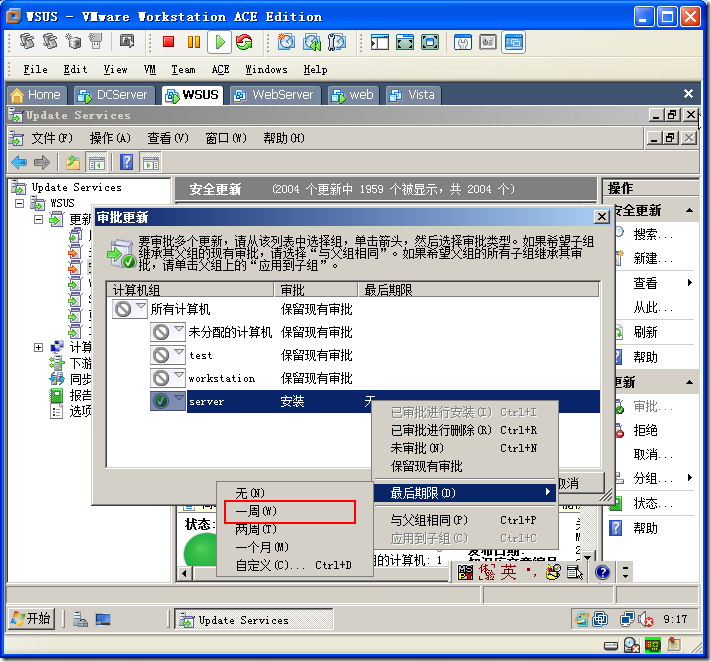Click the 最后期限 column header

click(x=479, y=289)
